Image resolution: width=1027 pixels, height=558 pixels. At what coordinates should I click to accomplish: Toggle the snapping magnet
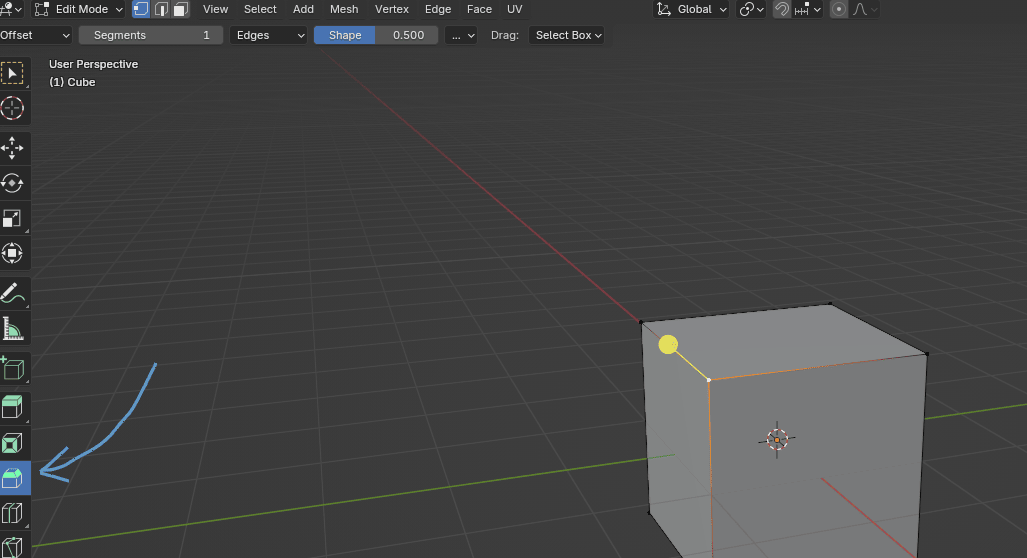783,9
